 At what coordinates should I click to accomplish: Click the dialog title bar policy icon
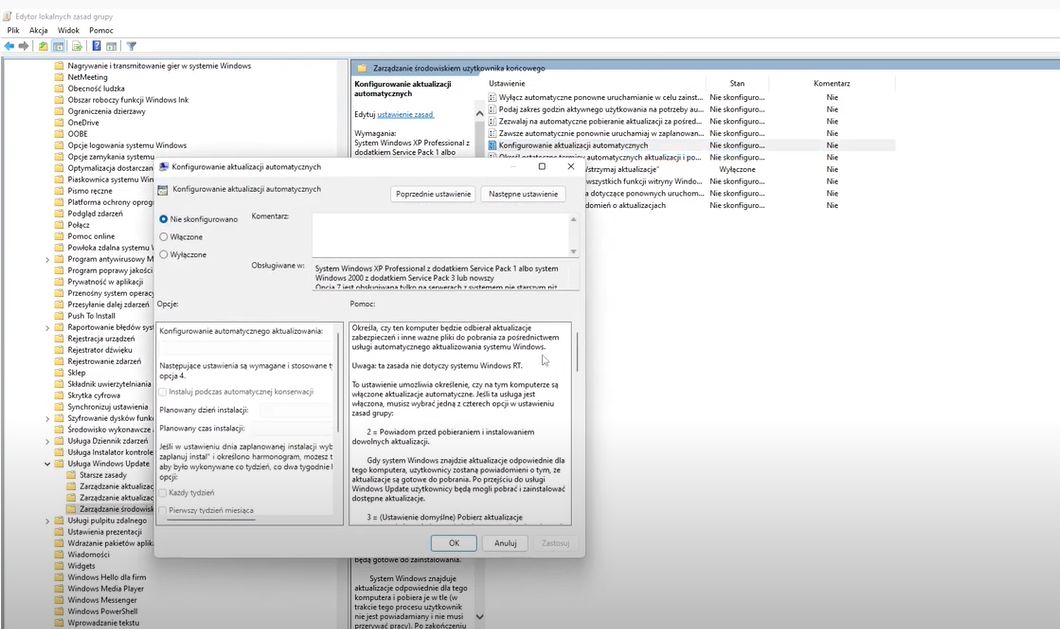(x=164, y=166)
